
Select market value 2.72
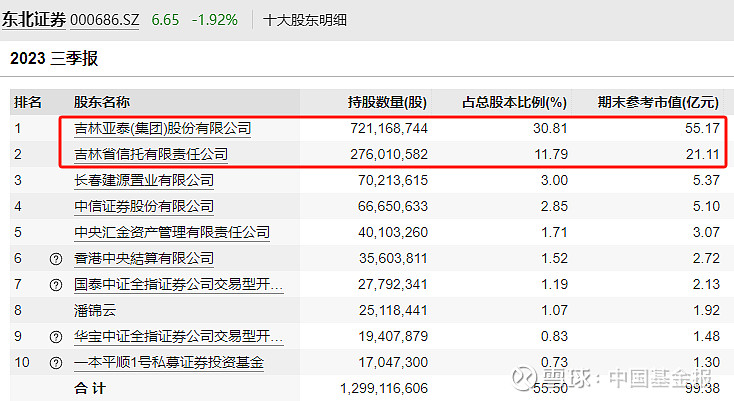(706, 258)
